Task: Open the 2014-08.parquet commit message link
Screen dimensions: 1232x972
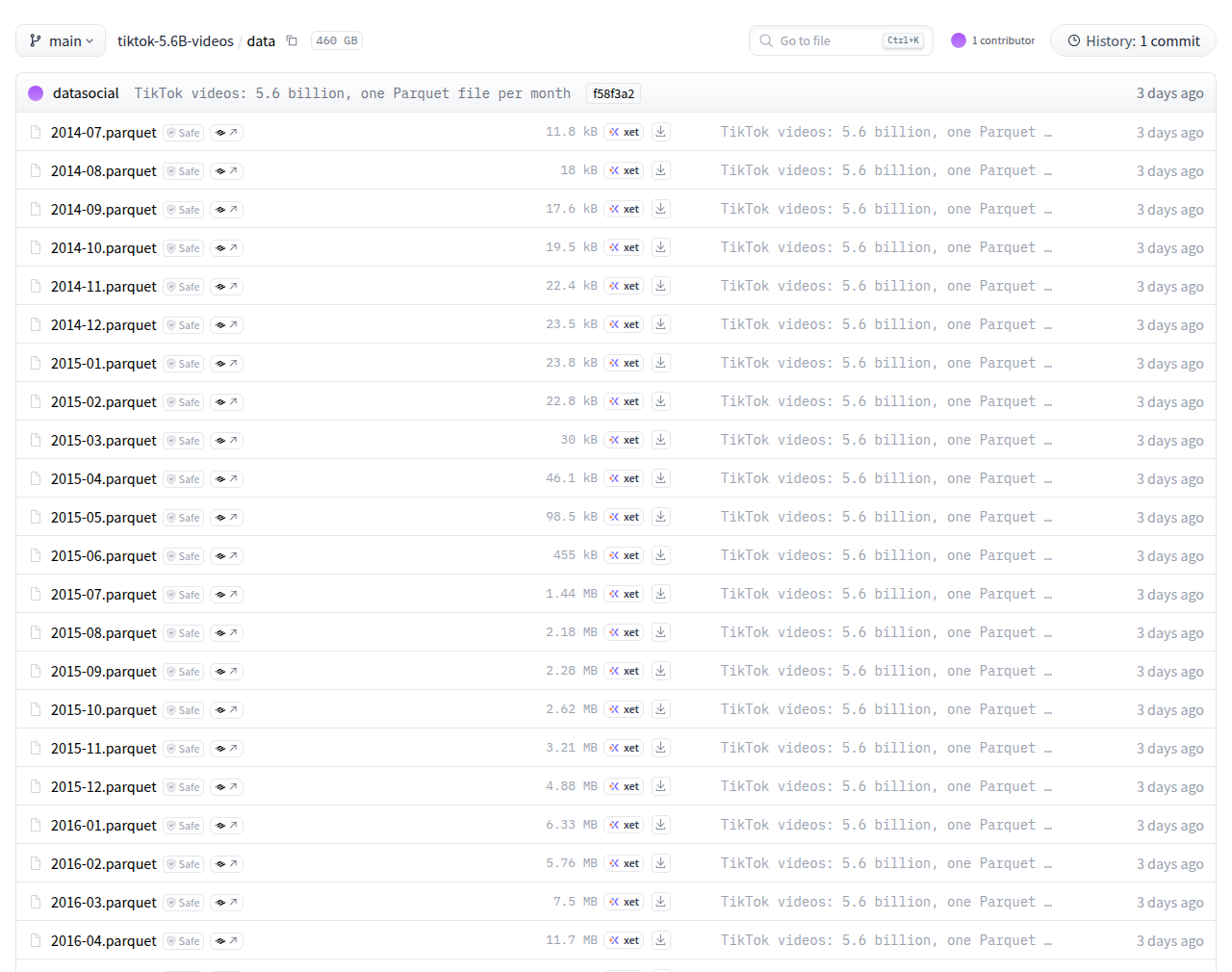Action: point(886,170)
